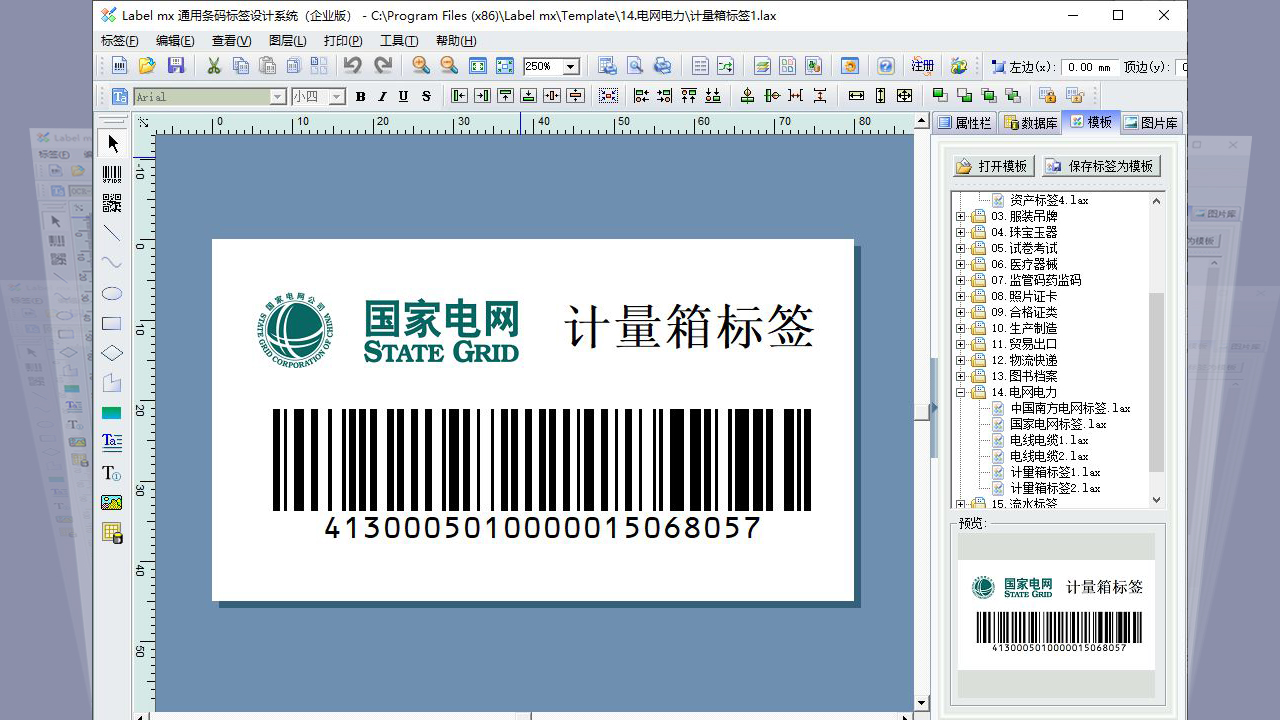Select the barcode tool

click(x=112, y=173)
